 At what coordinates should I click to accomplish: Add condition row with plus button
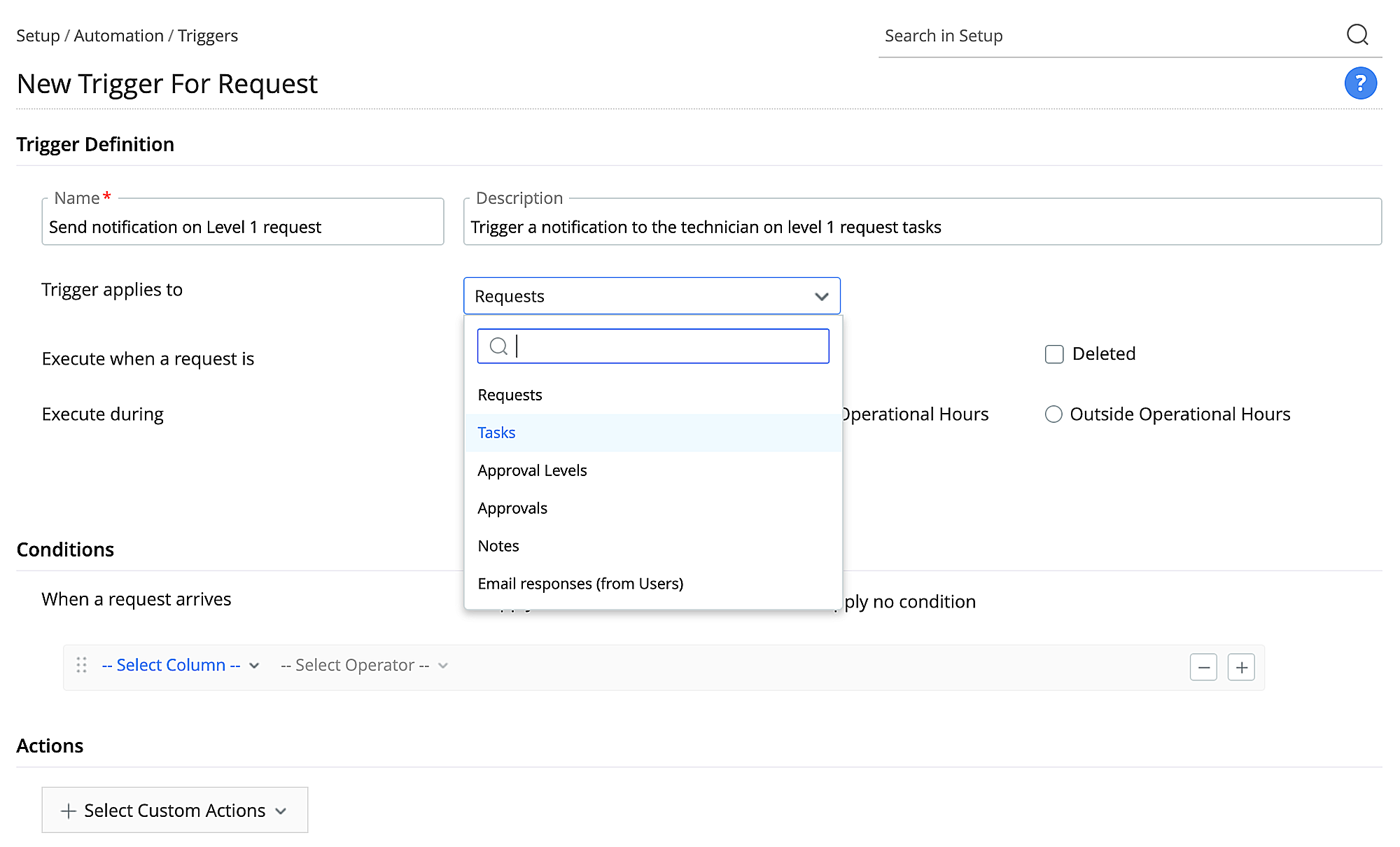(1241, 667)
